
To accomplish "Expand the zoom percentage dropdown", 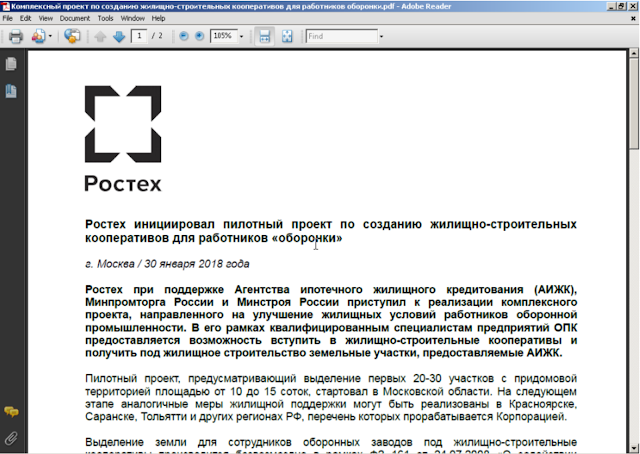I will click(241, 37).
